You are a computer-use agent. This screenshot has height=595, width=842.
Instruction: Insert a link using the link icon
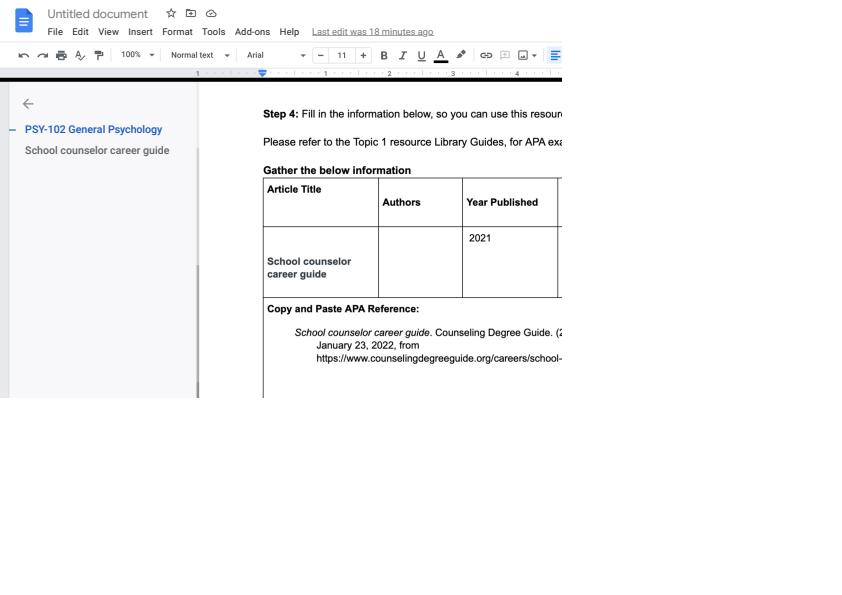pyautogui.click(x=486, y=56)
